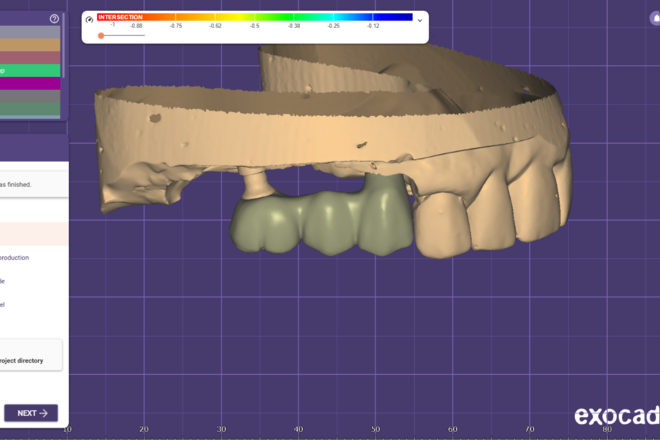Click the highlighted pink row in the side panel

tap(34, 234)
